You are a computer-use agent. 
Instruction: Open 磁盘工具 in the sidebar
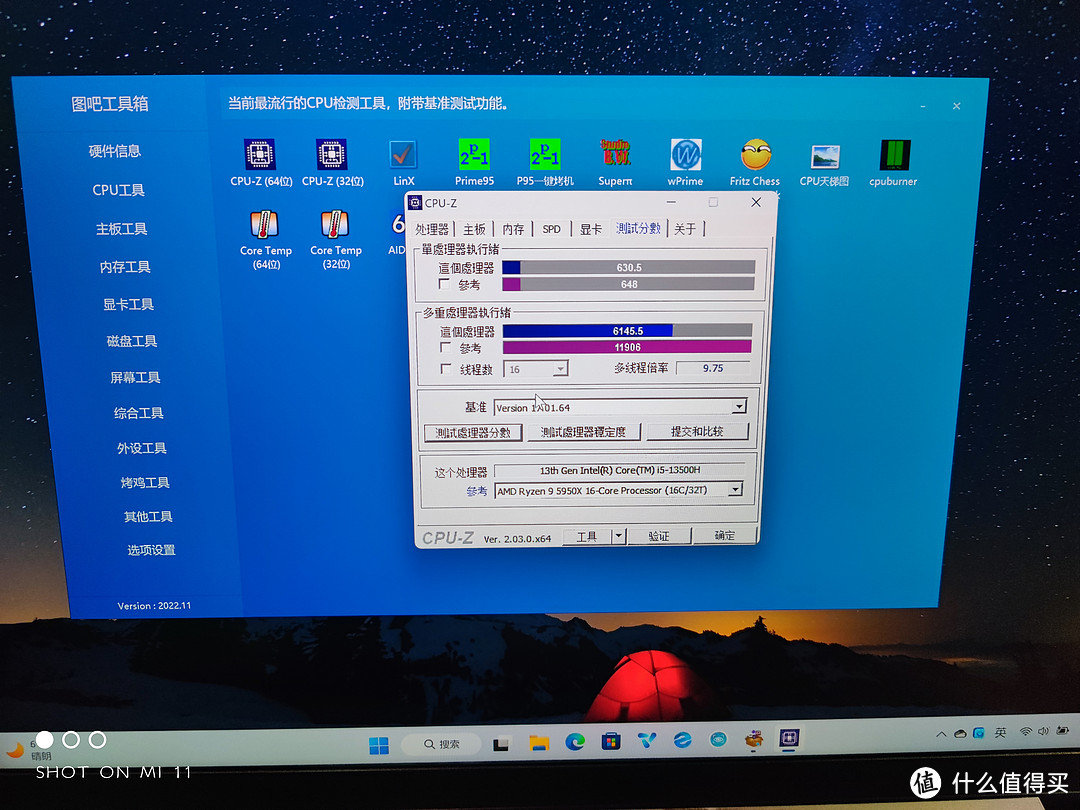132,341
